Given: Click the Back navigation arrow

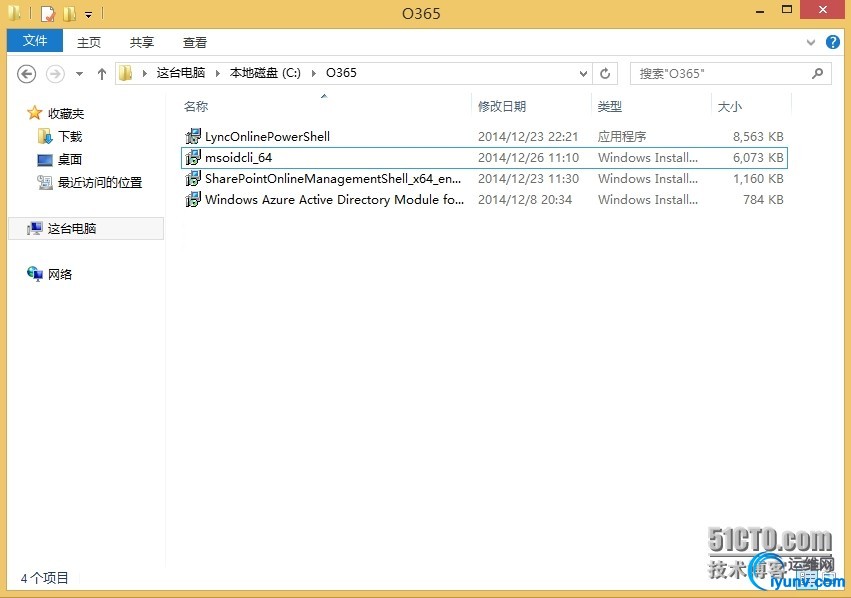Looking at the screenshot, I should [27, 73].
